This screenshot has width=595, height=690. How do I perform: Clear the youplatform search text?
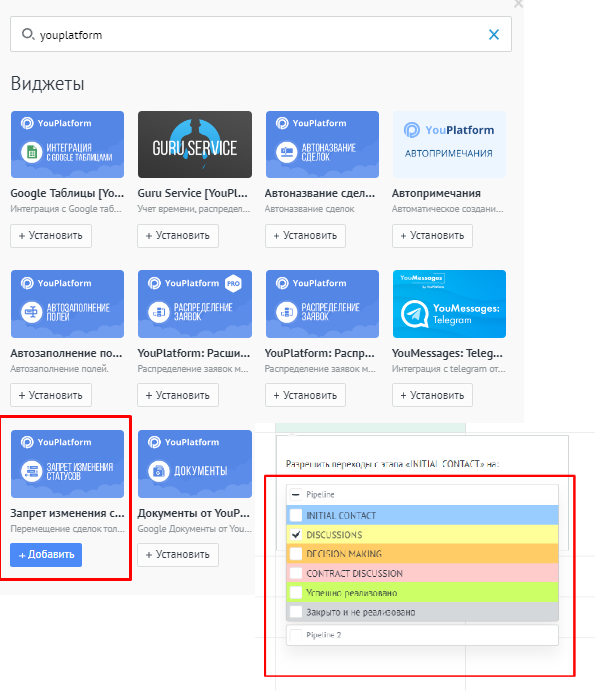[494, 35]
